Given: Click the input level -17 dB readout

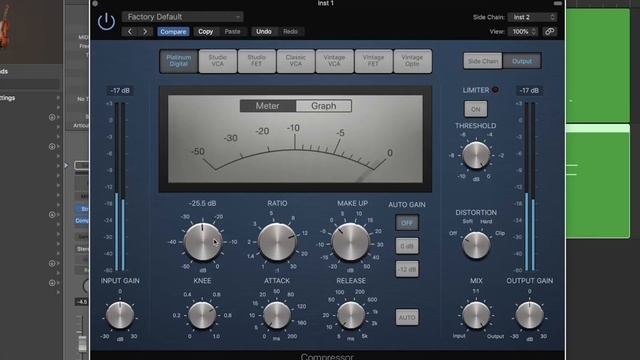Looking at the screenshot, I should click(120, 91).
